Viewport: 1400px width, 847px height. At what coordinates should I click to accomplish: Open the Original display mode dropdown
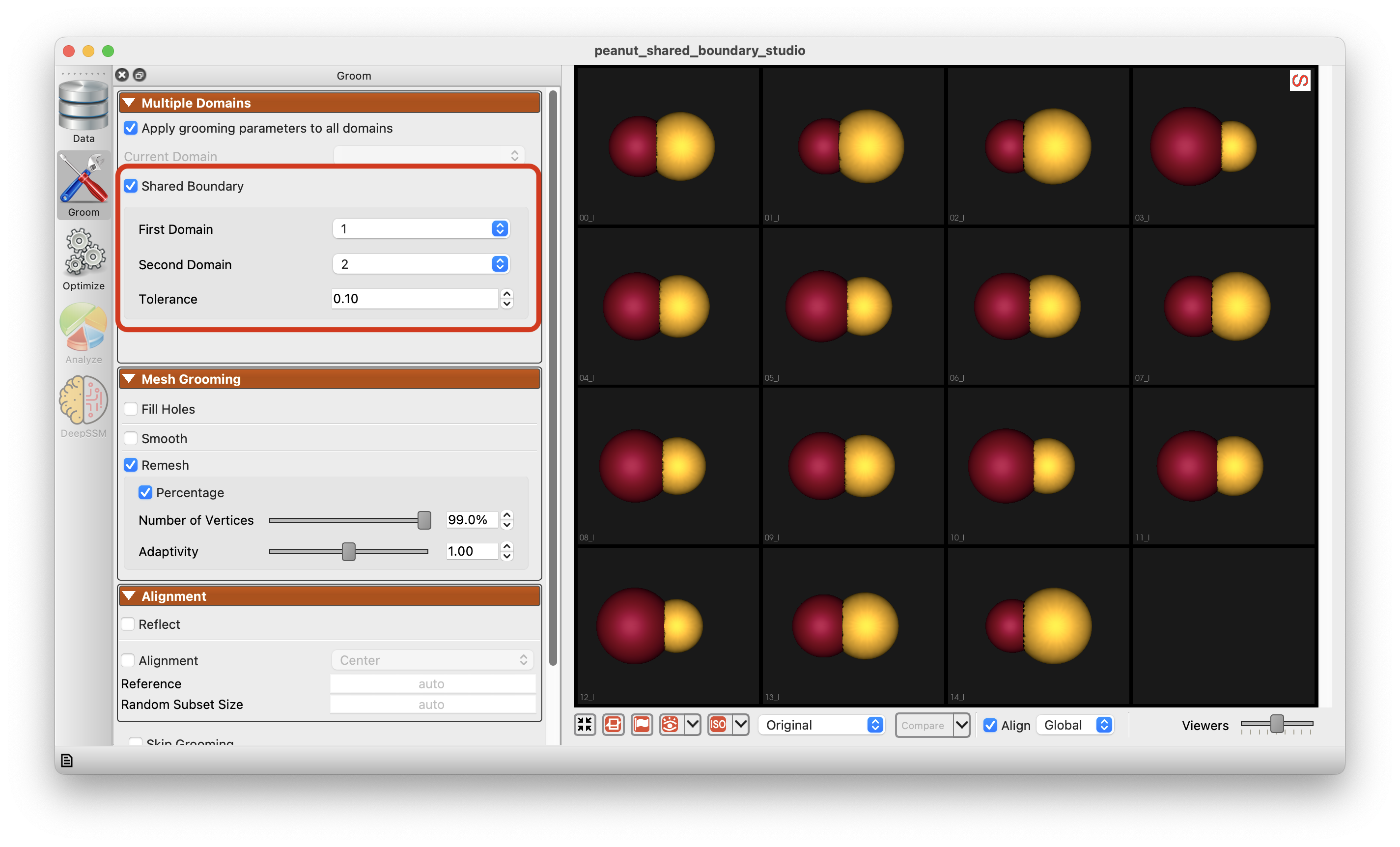[x=821, y=725]
